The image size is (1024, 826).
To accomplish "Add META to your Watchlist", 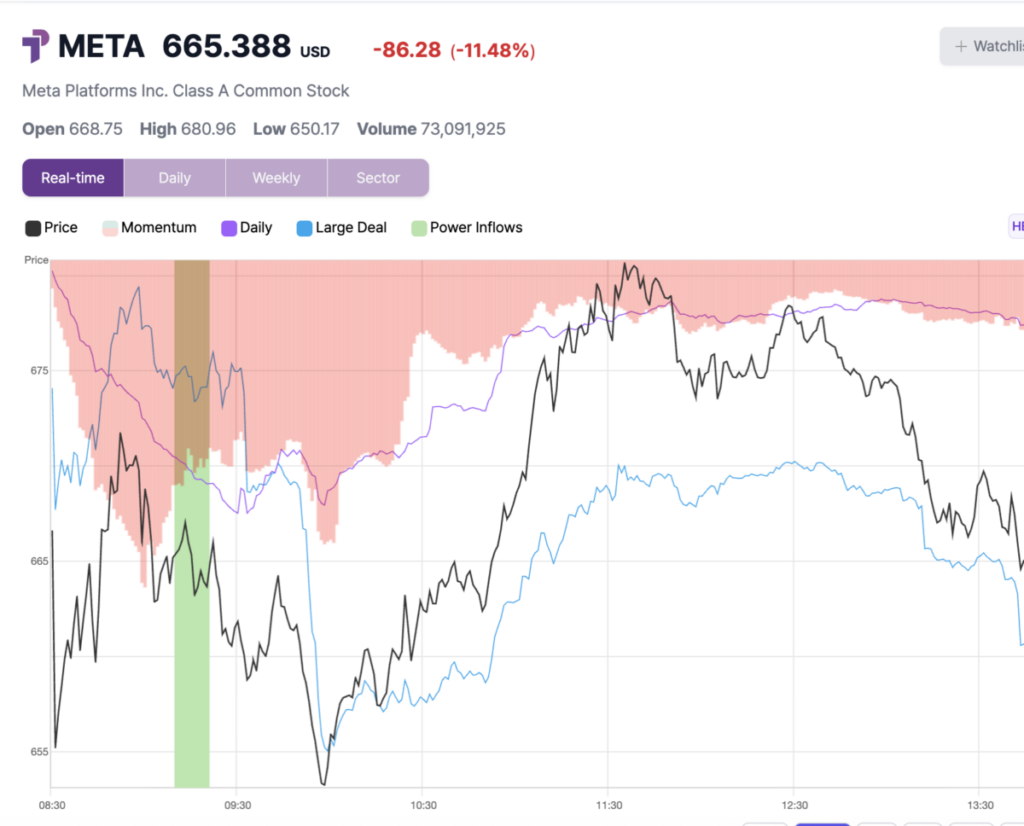I will tap(990, 46).
